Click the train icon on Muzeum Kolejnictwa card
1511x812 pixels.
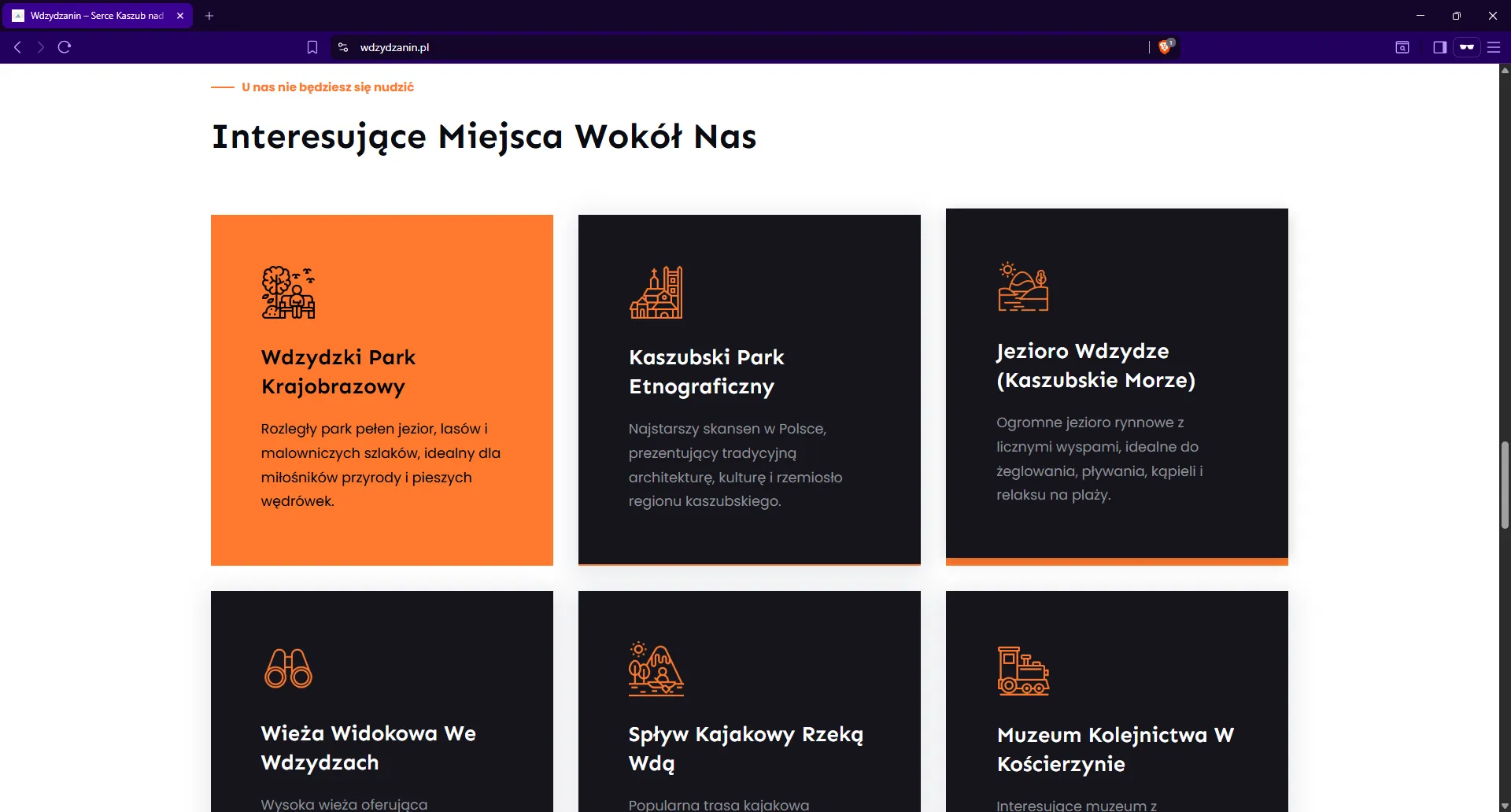(1024, 670)
